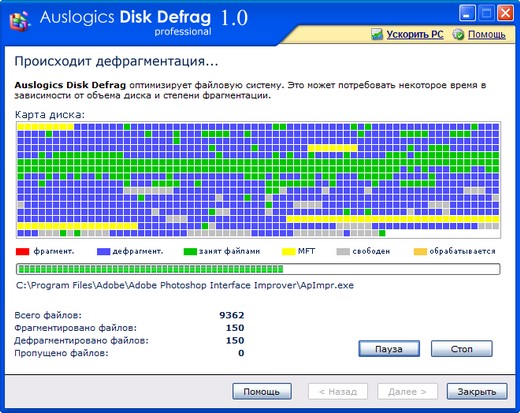The image size is (520, 413).
Task: Click the "Дефрагментировано файлов:" label
Action: [x=81, y=341]
